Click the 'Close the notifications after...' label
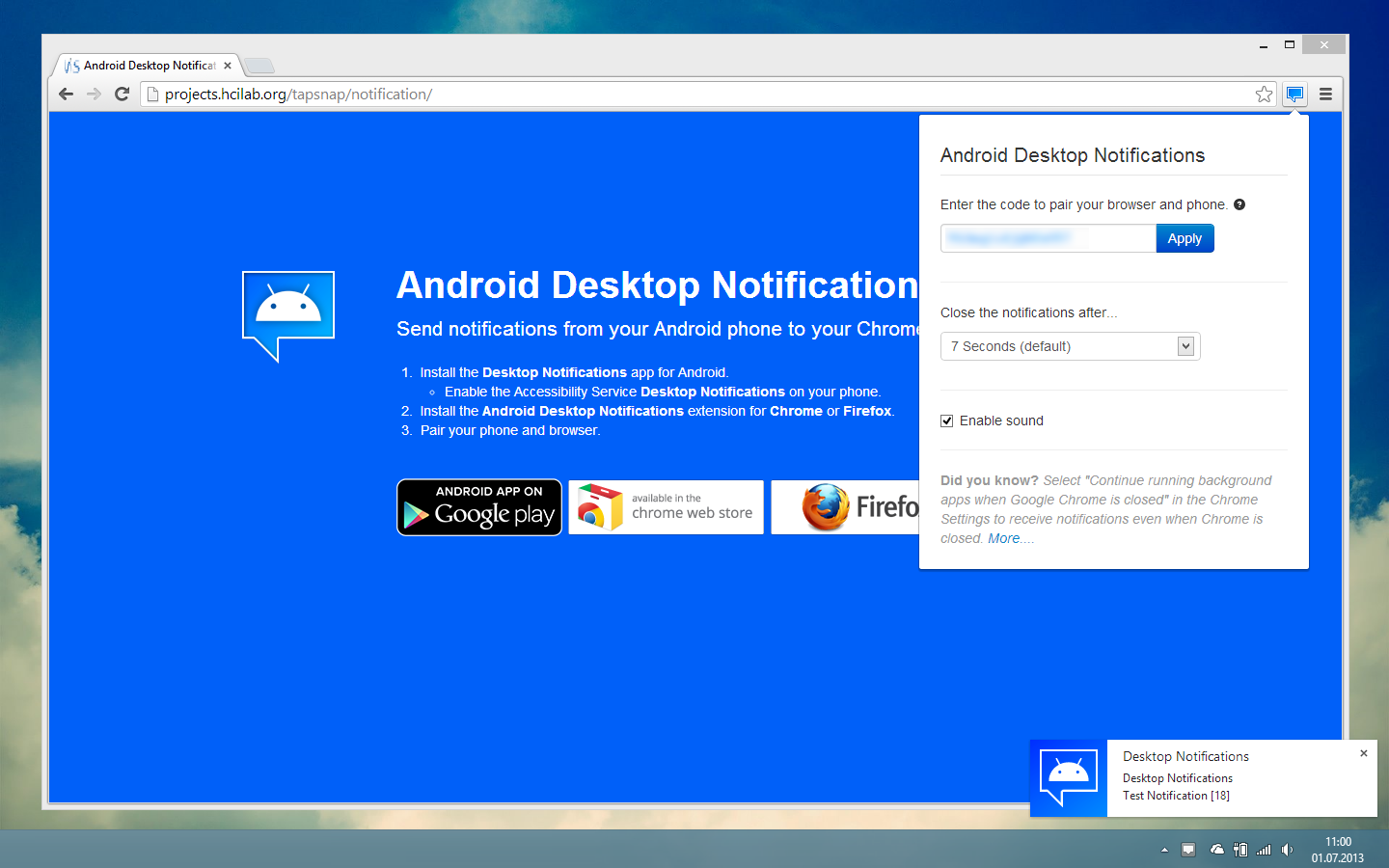 pos(1029,312)
